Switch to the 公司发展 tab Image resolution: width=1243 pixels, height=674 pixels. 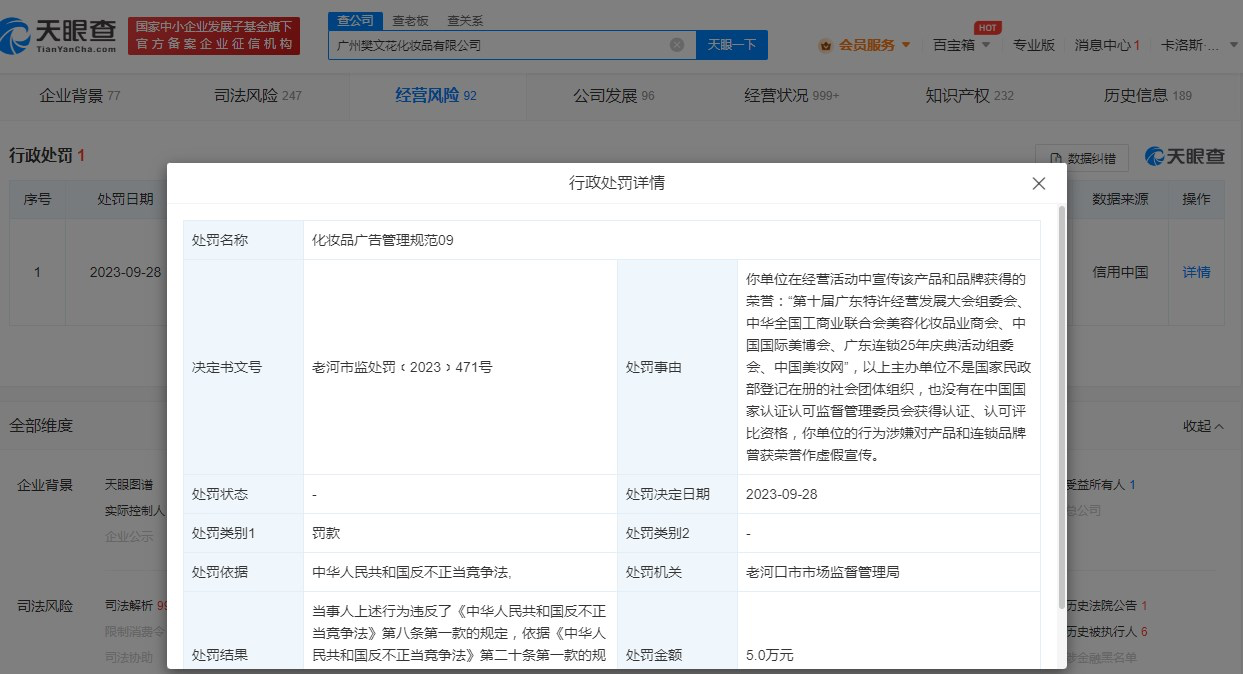(x=613, y=96)
